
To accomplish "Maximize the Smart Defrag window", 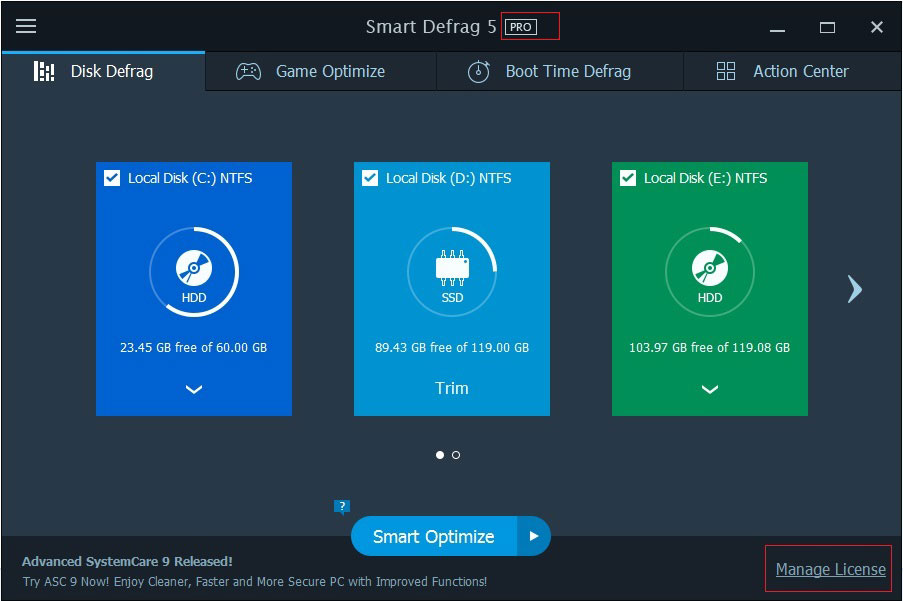I will pos(828,27).
